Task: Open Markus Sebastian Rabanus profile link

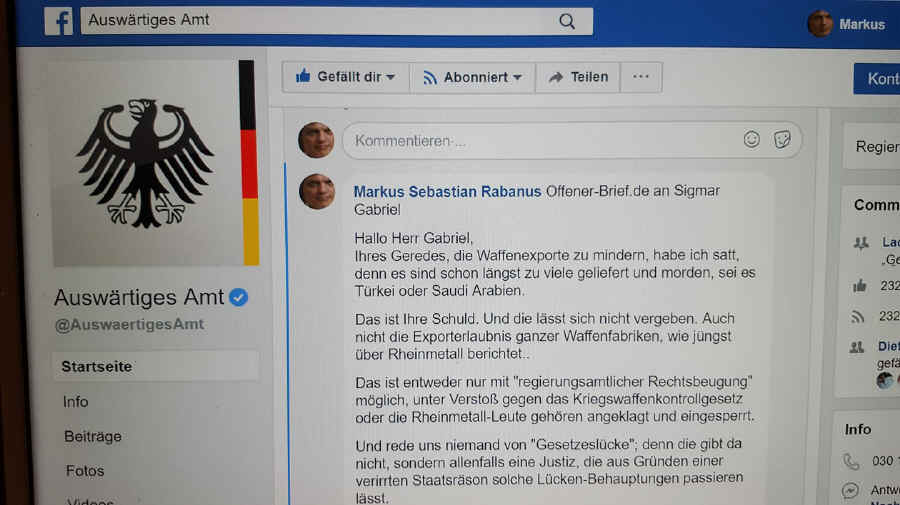Action: tap(447, 192)
